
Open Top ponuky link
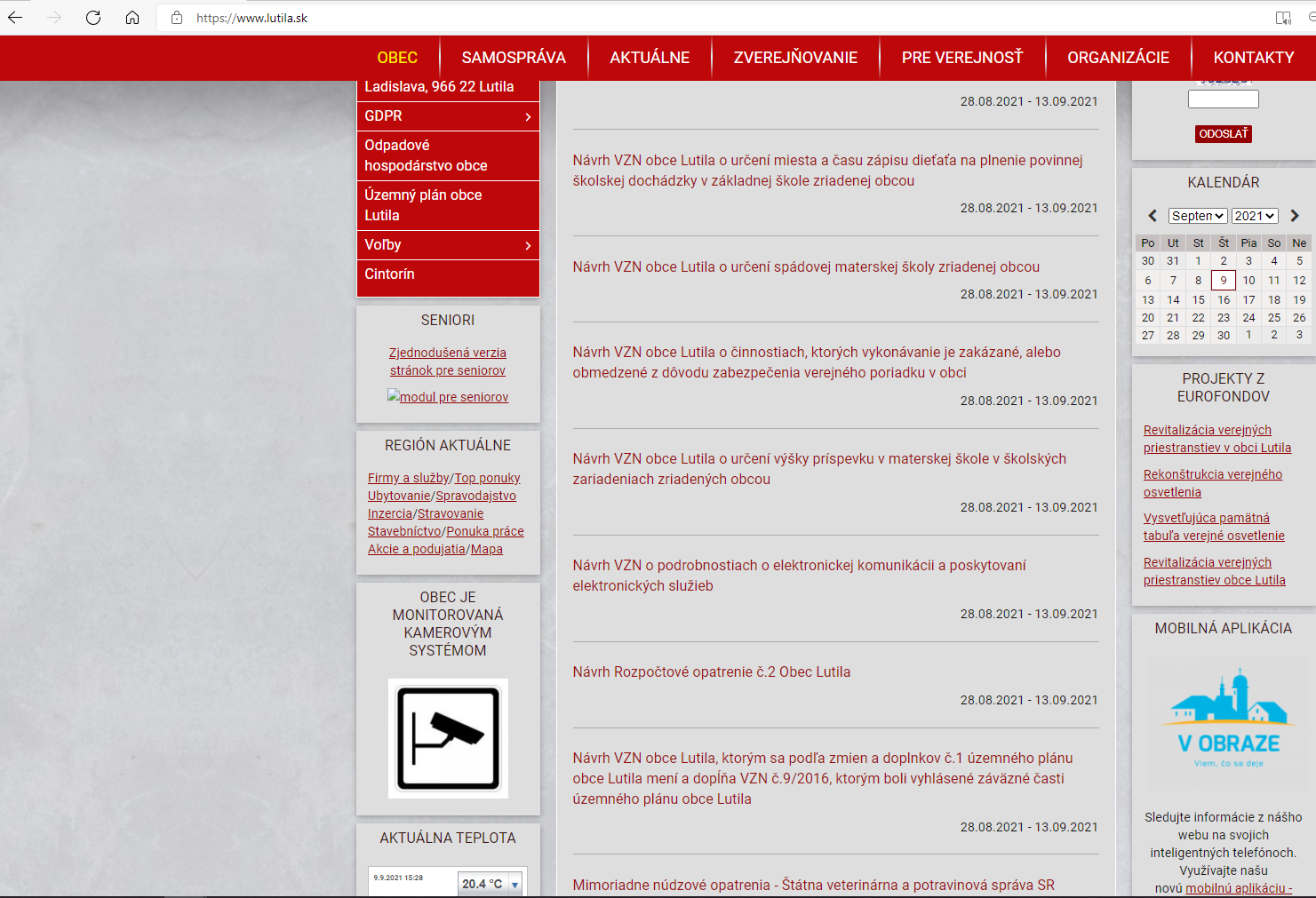pyautogui.click(x=487, y=478)
